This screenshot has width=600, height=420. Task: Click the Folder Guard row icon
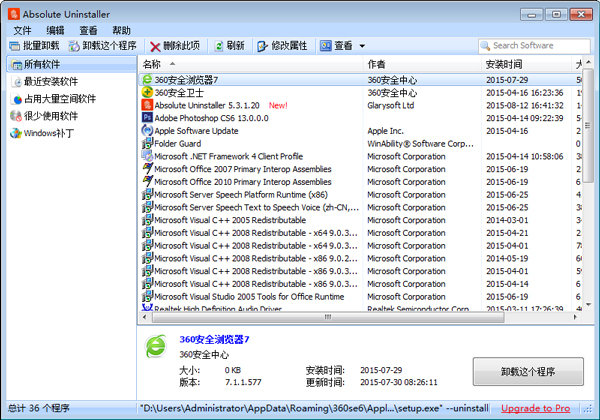147,143
